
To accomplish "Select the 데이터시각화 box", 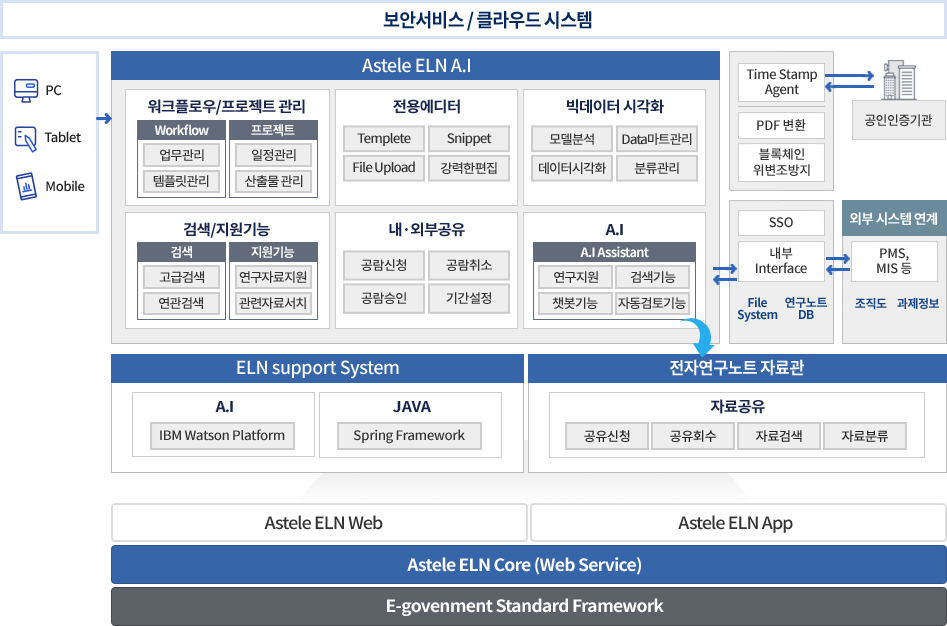I will pos(572,168).
